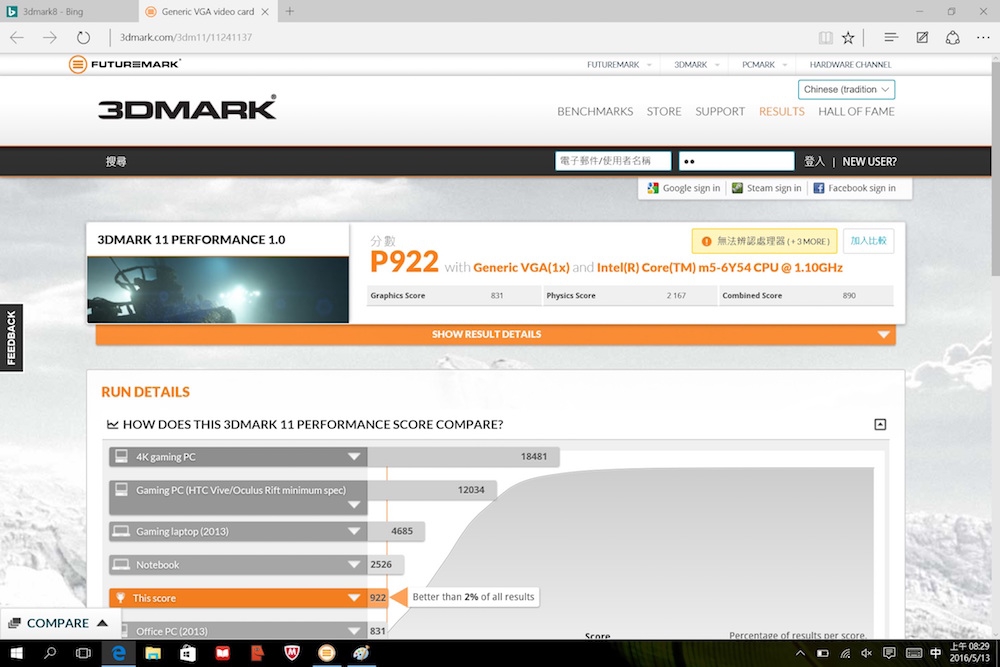The height and width of the screenshot is (667, 1000).
Task: Expand the Gaming laptop (2013) row
Action: click(354, 532)
